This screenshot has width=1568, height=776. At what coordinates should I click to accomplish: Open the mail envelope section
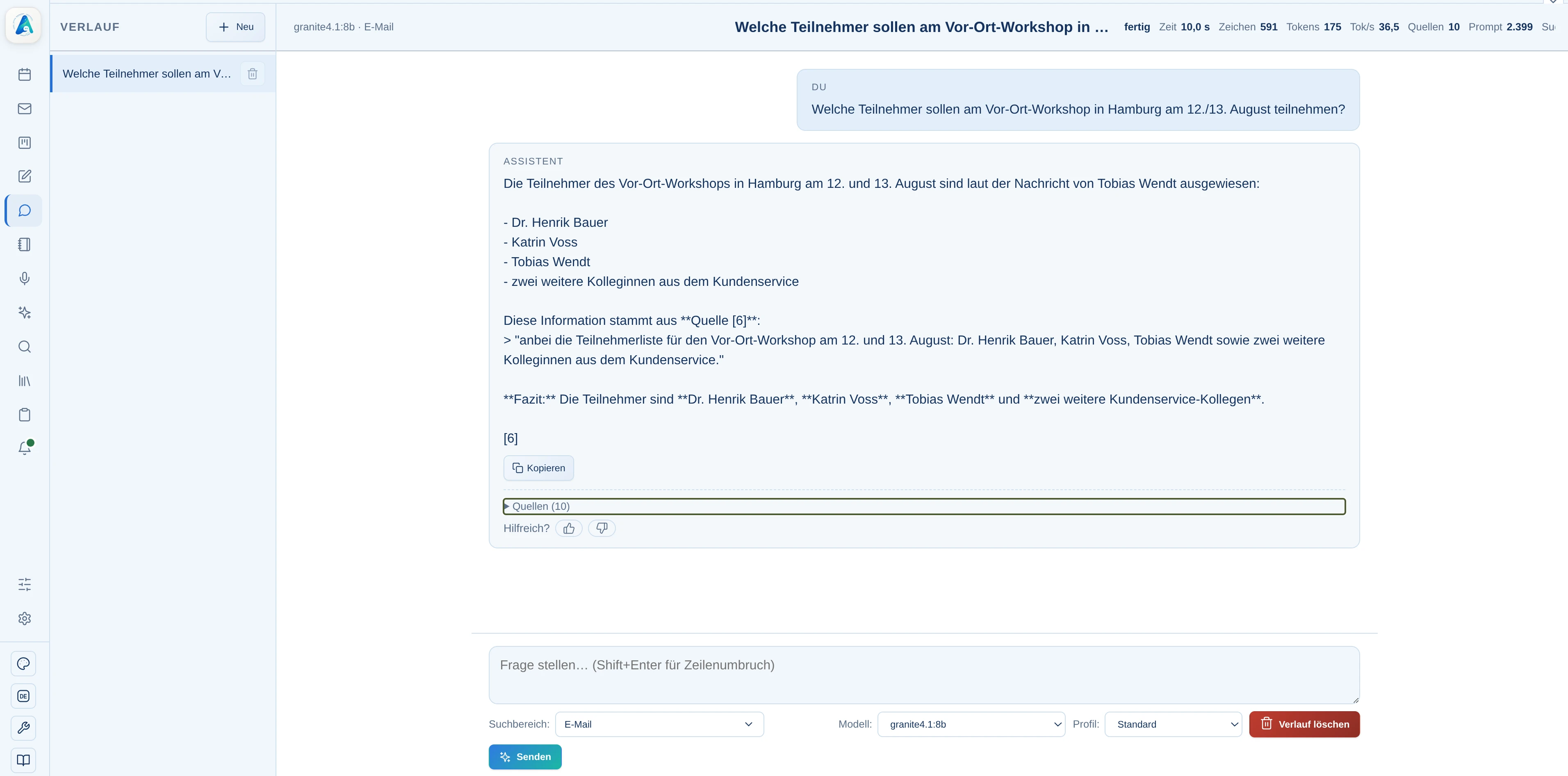(24, 108)
